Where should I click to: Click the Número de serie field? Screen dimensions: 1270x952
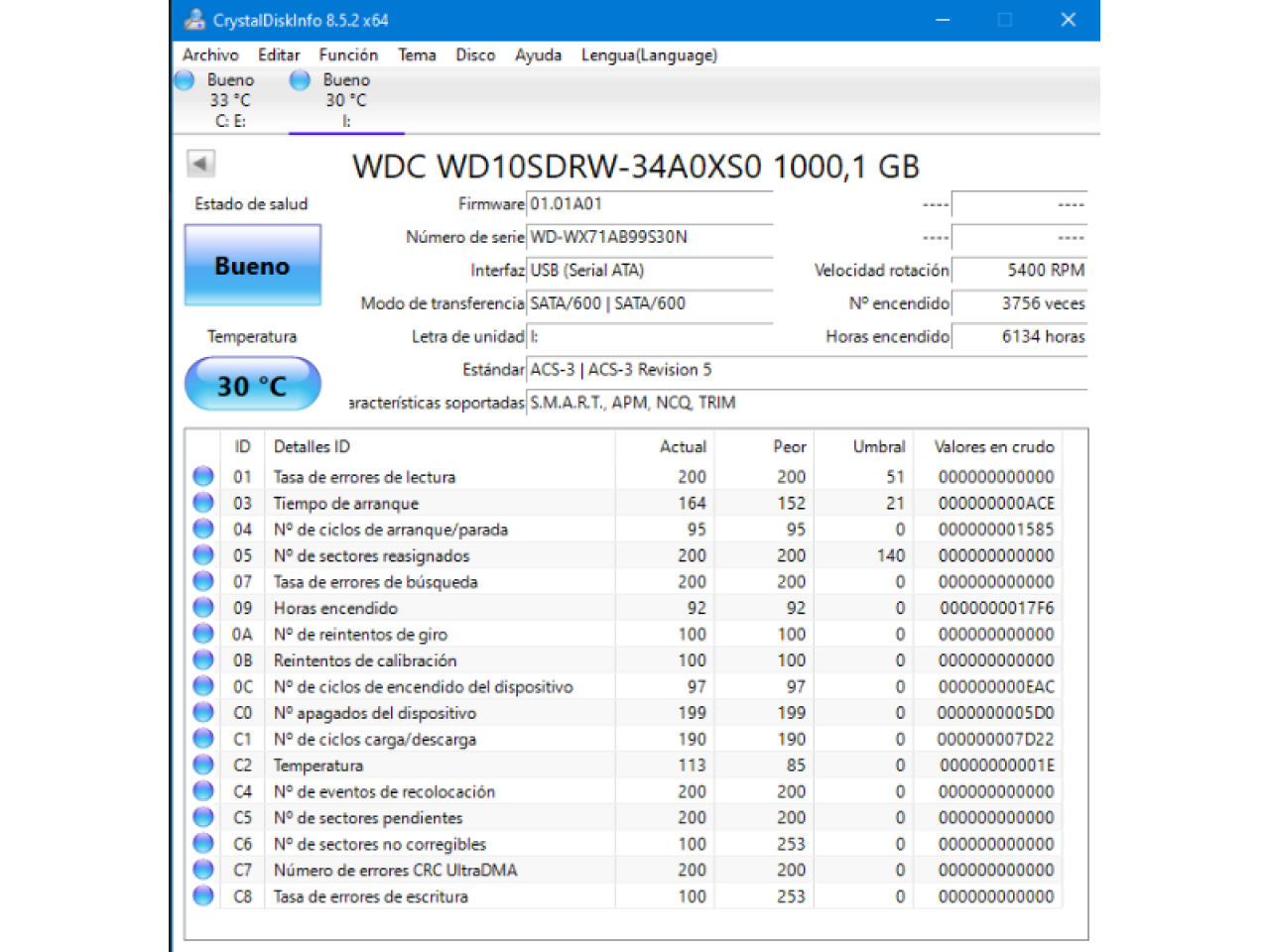click(x=649, y=237)
